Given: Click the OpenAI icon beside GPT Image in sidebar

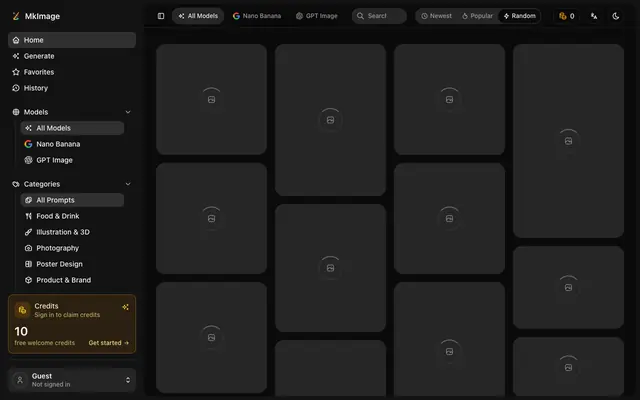Looking at the screenshot, I should [x=28, y=160].
